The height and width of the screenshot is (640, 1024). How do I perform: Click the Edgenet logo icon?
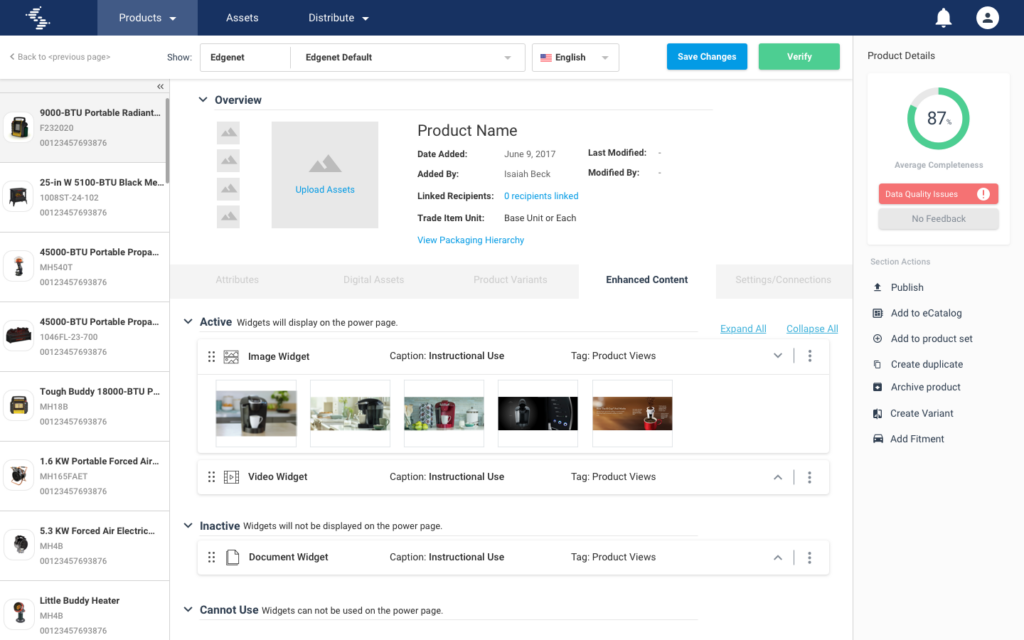(37, 18)
